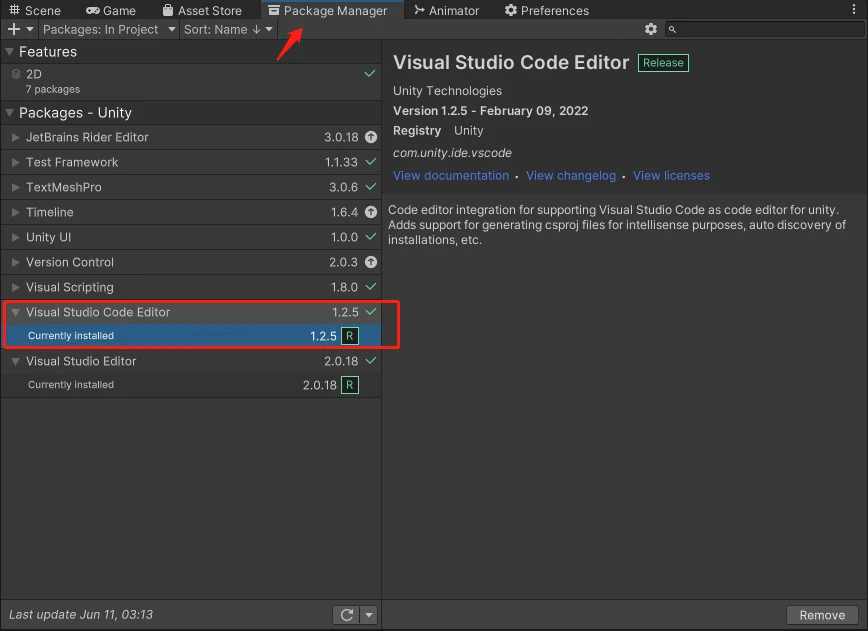Image resolution: width=868 pixels, height=631 pixels.
Task: Click Test Framework installed checkmark
Action: [371, 162]
